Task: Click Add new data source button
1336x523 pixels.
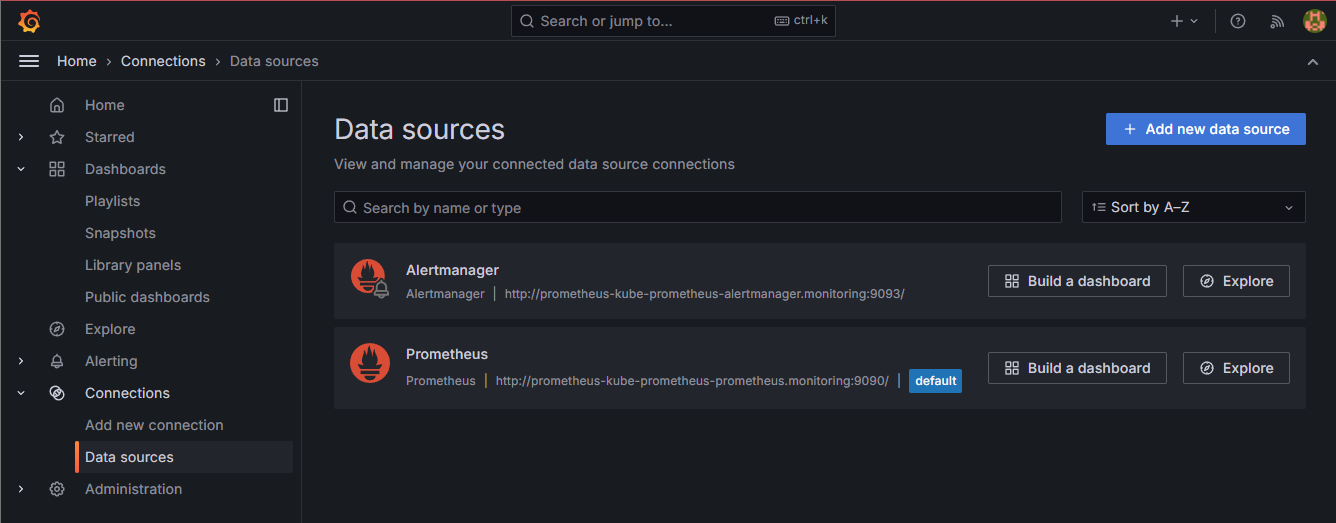Action: 1206,129
